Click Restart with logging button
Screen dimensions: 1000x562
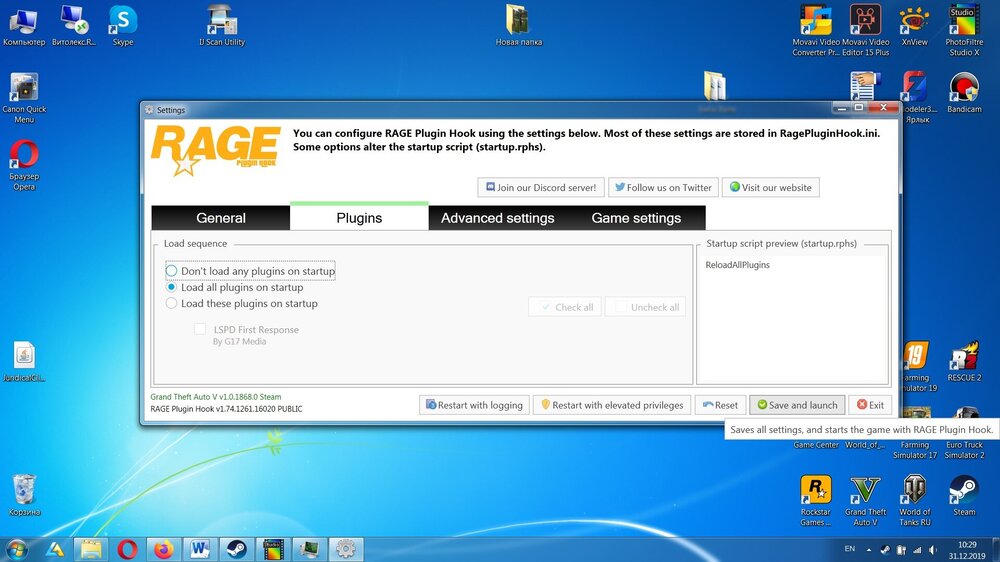(x=474, y=405)
